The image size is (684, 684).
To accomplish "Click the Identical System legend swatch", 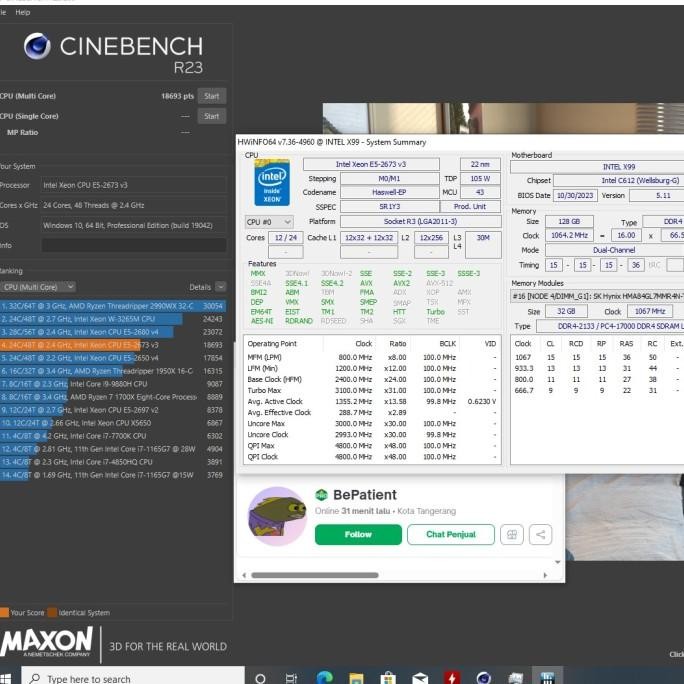I will click(x=52, y=612).
